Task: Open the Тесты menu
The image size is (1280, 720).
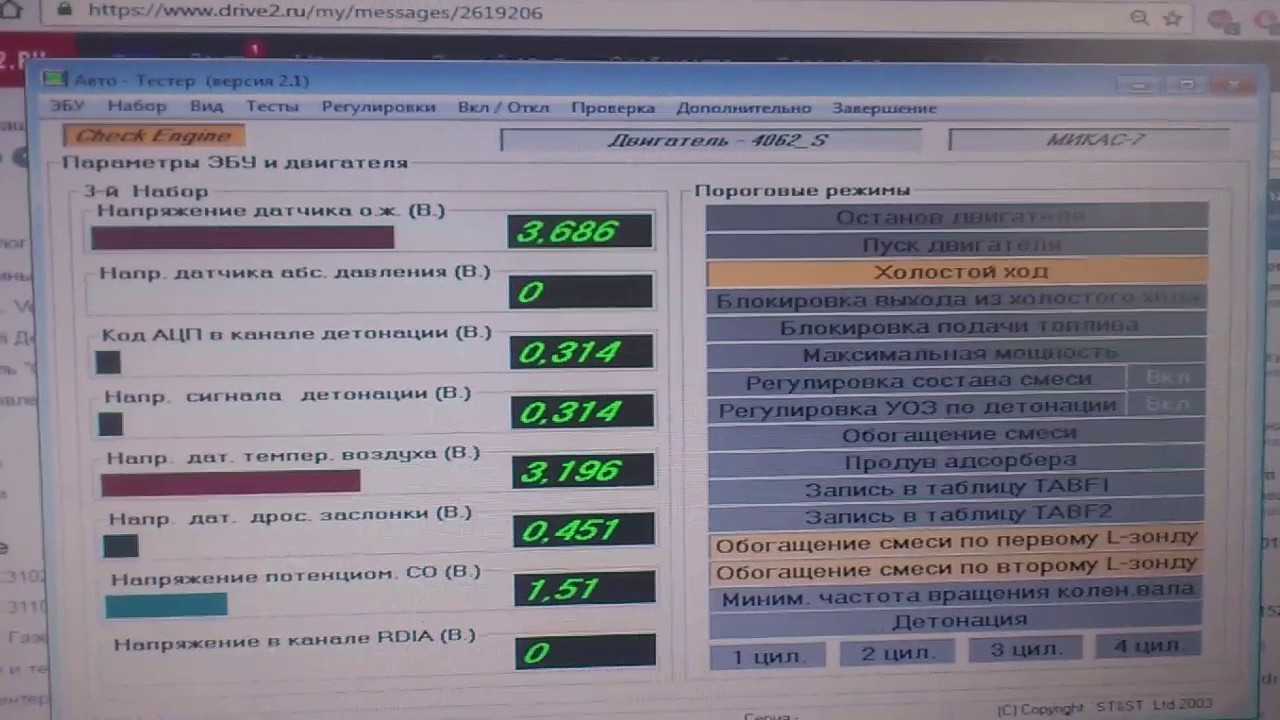Action: 272,107
